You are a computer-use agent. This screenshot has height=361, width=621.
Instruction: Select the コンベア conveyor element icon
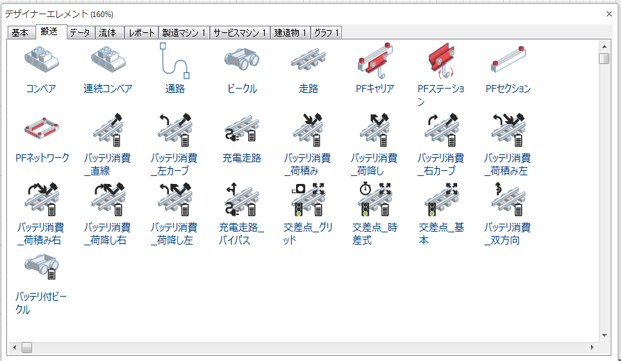coord(42,60)
